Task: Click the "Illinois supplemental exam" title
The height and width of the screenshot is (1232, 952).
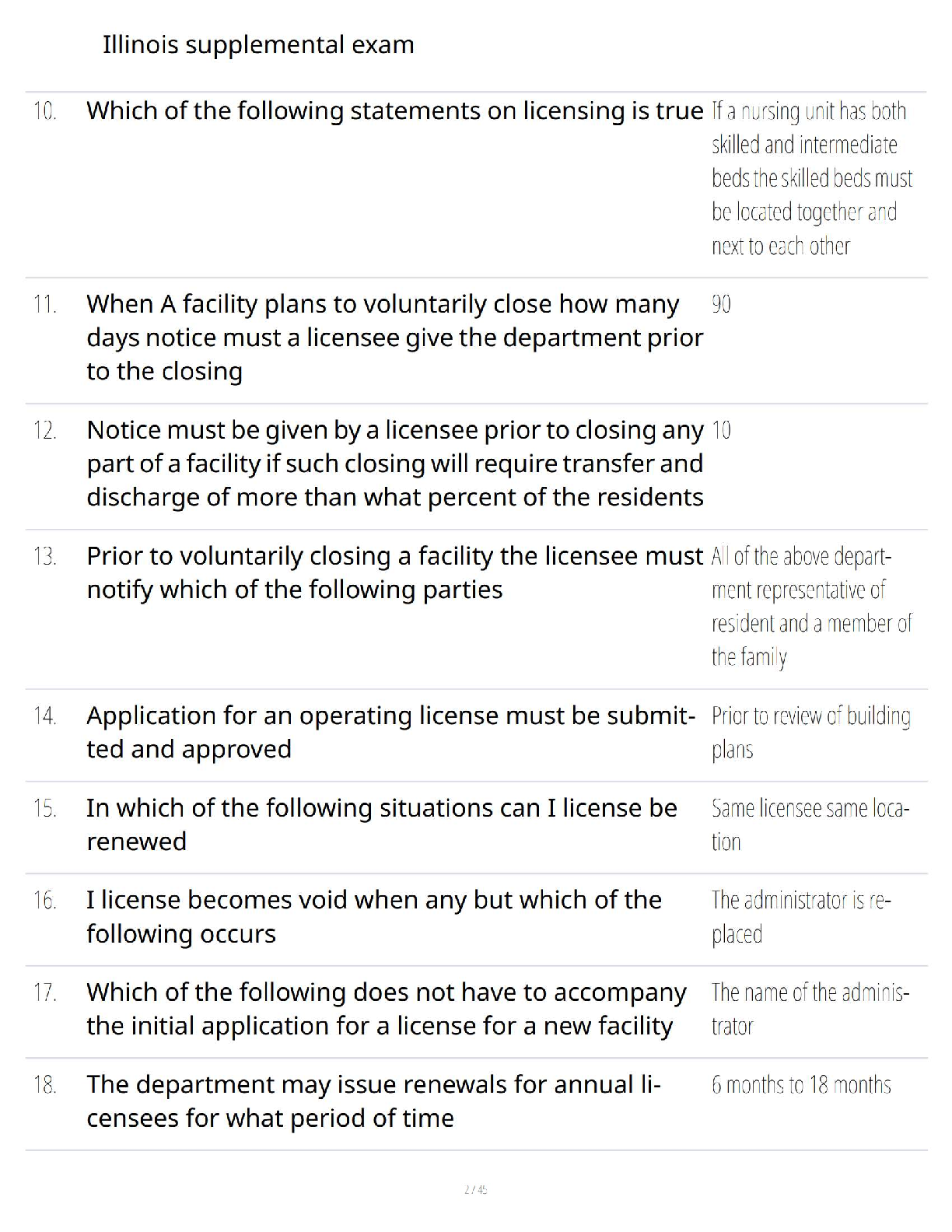Action: click(258, 45)
